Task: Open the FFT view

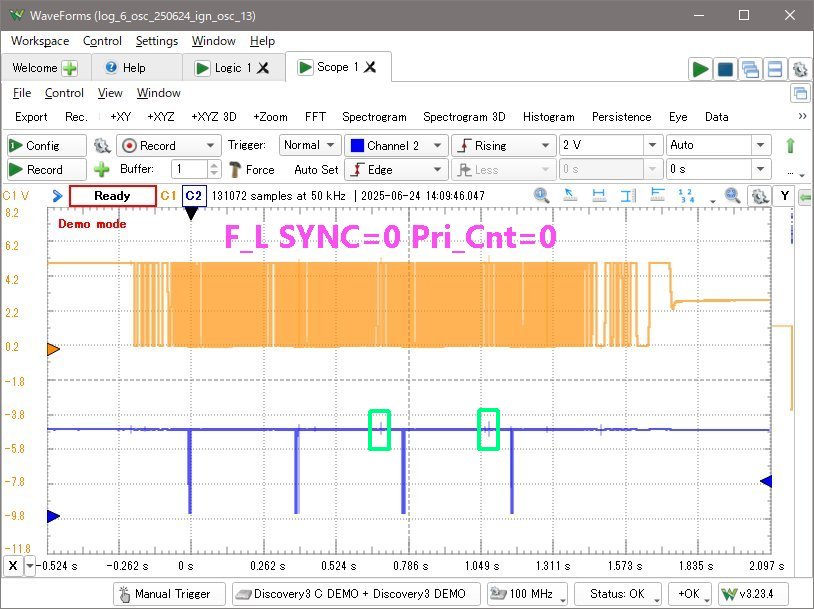Action: click(x=315, y=117)
